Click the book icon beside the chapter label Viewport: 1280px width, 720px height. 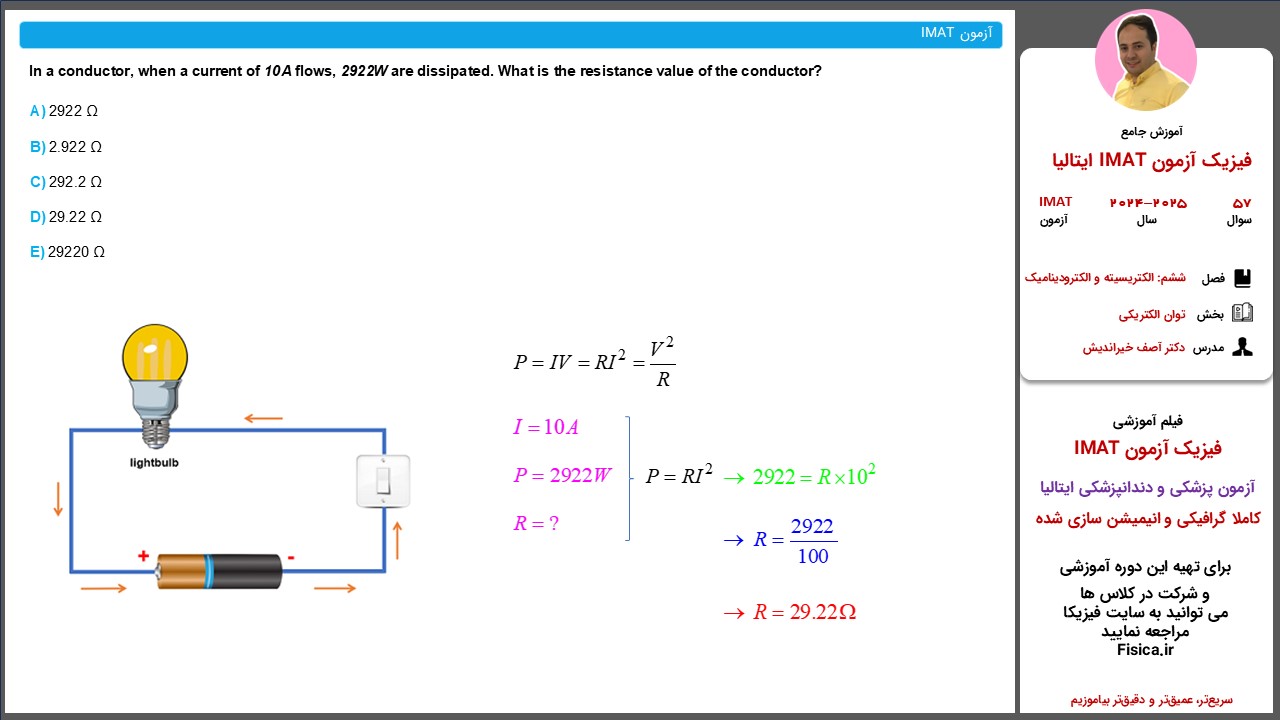point(1242,278)
